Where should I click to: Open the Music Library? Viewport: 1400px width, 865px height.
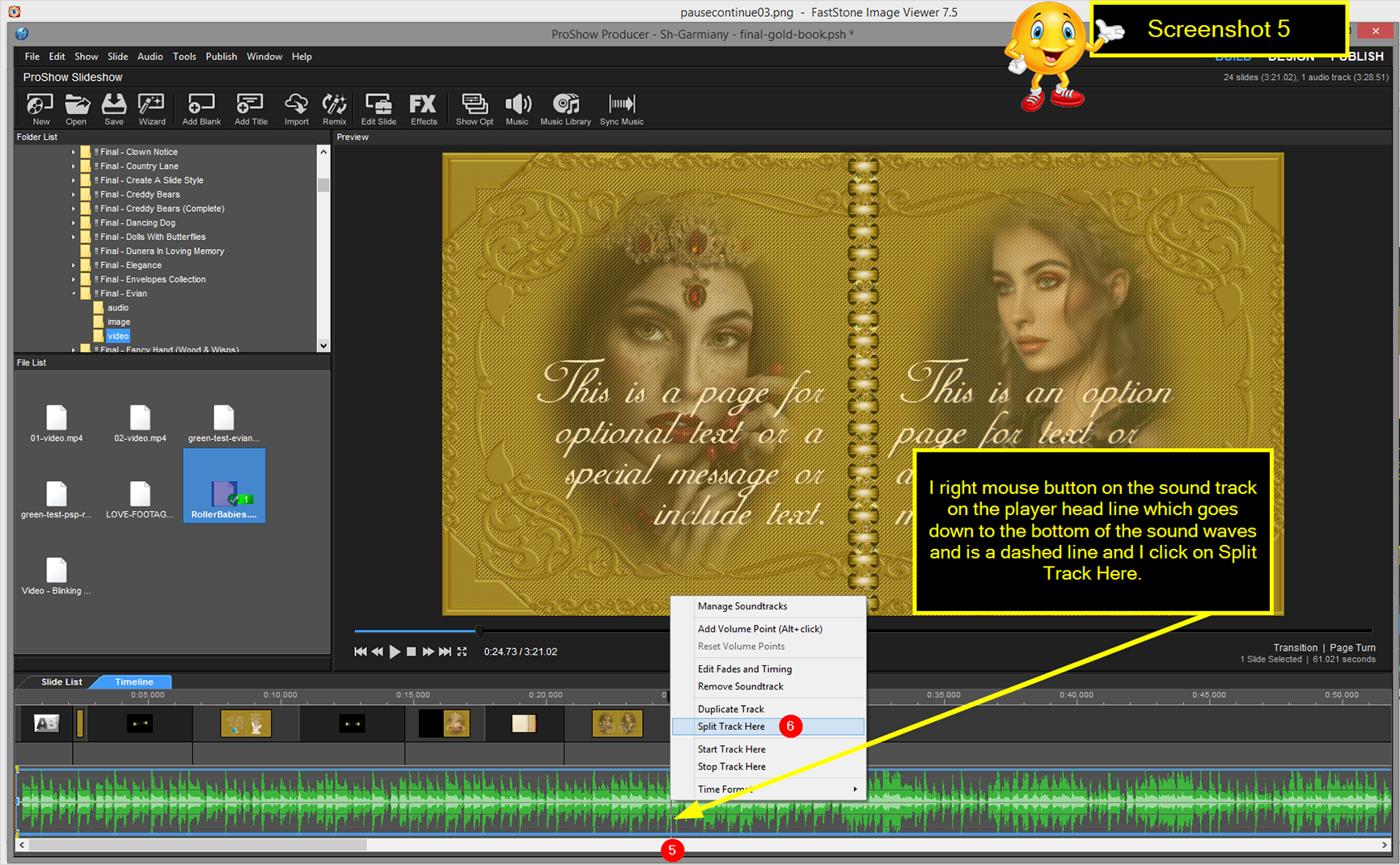click(x=565, y=108)
